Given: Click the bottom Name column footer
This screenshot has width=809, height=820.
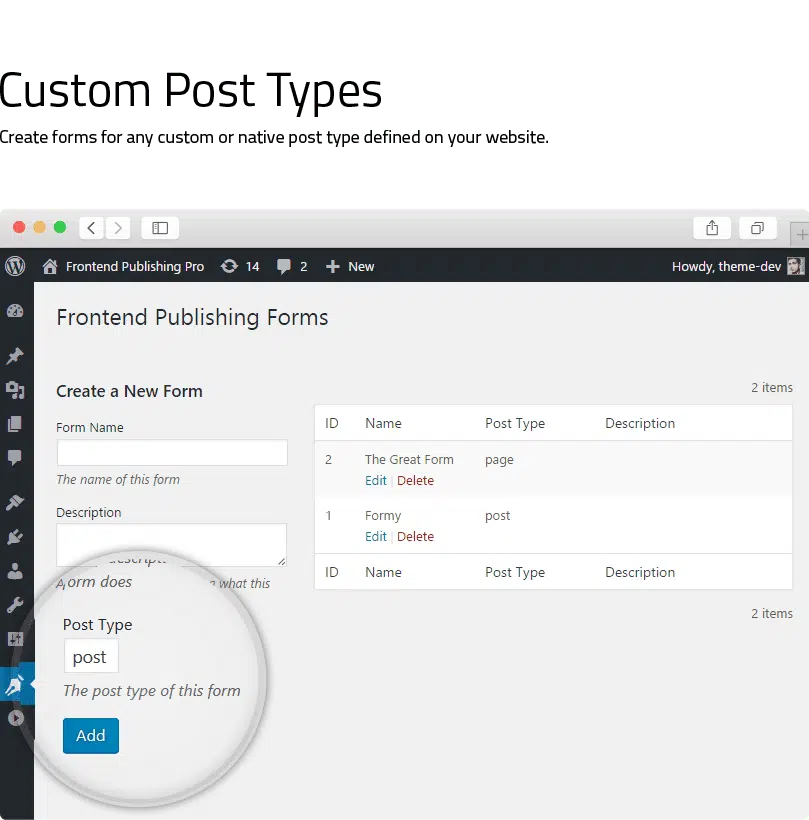Looking at the screenshot, I should [383, 572].
